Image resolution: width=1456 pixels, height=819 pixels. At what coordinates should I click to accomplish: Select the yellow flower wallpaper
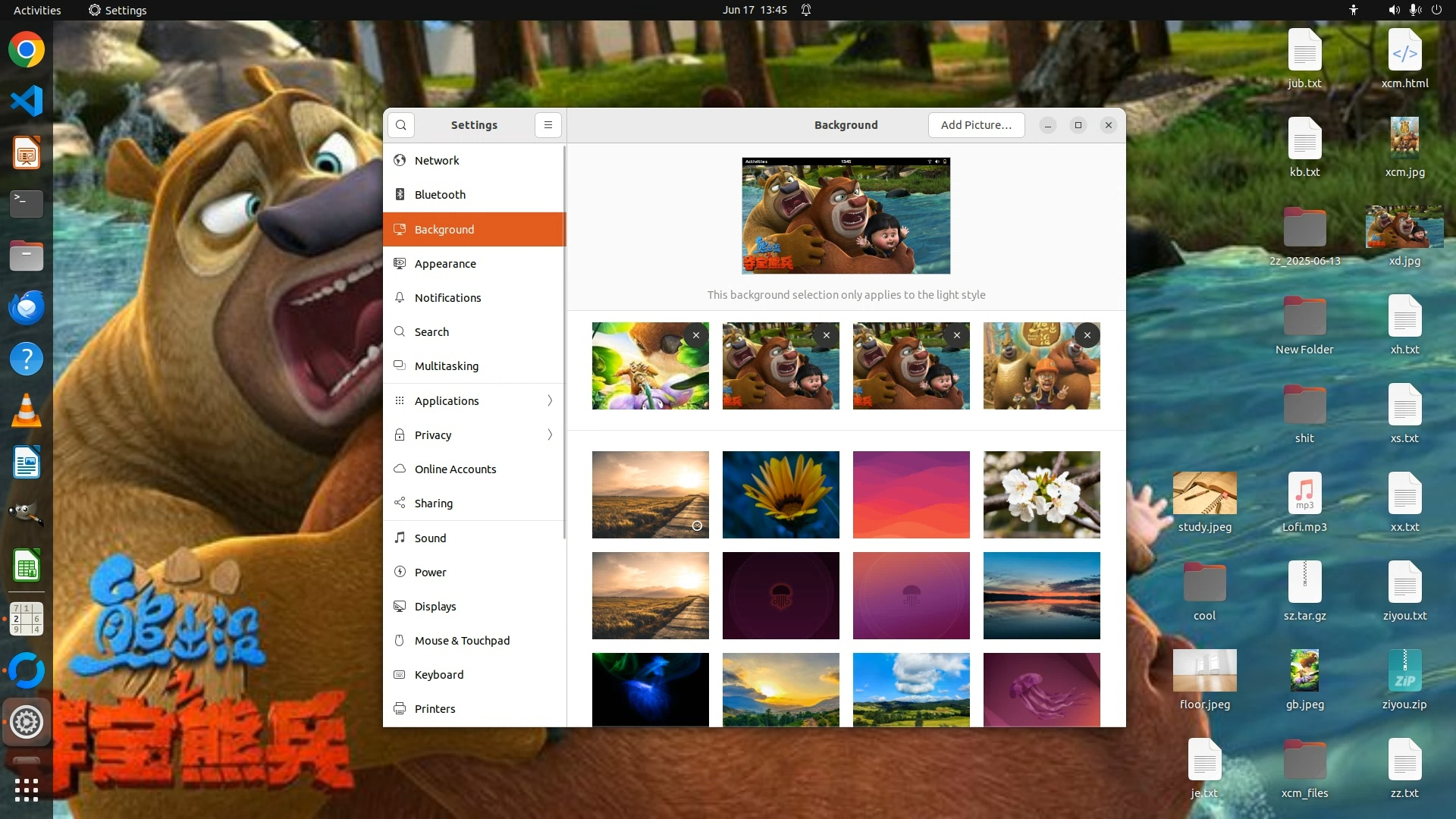(780, 494)
